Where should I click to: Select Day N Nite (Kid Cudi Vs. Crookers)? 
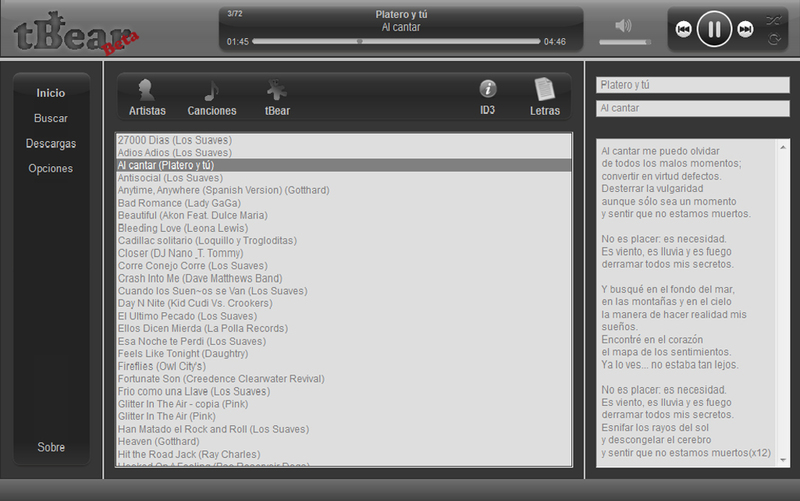pyautogui.click(x=344, y=303)
